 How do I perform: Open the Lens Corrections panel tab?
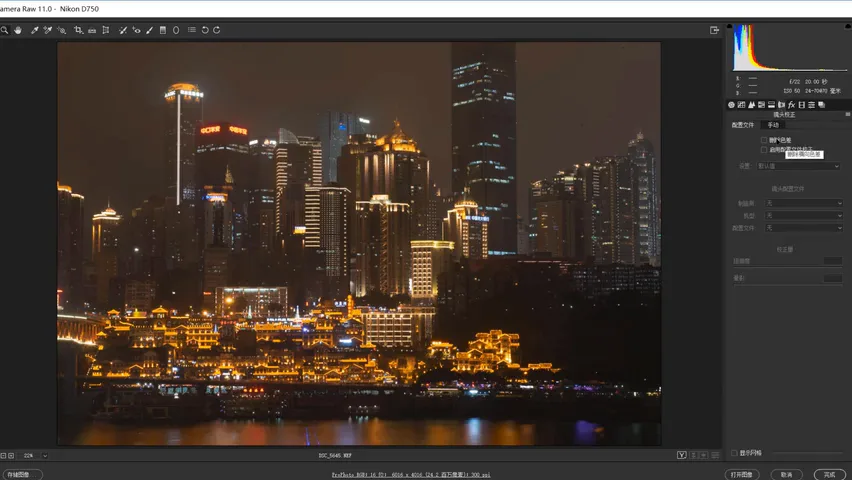point(781,105)
